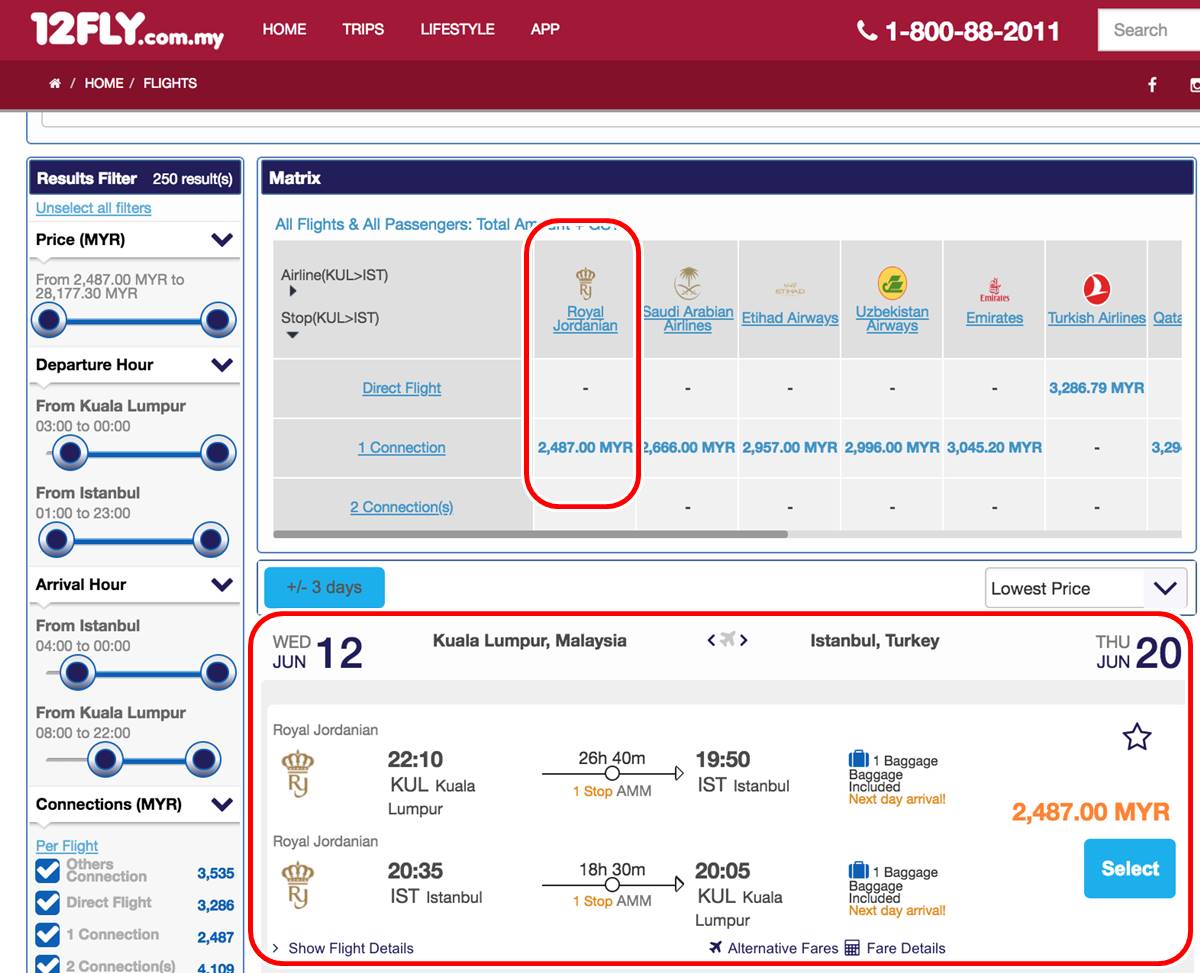Click into the Search input field

point(1149,30)
